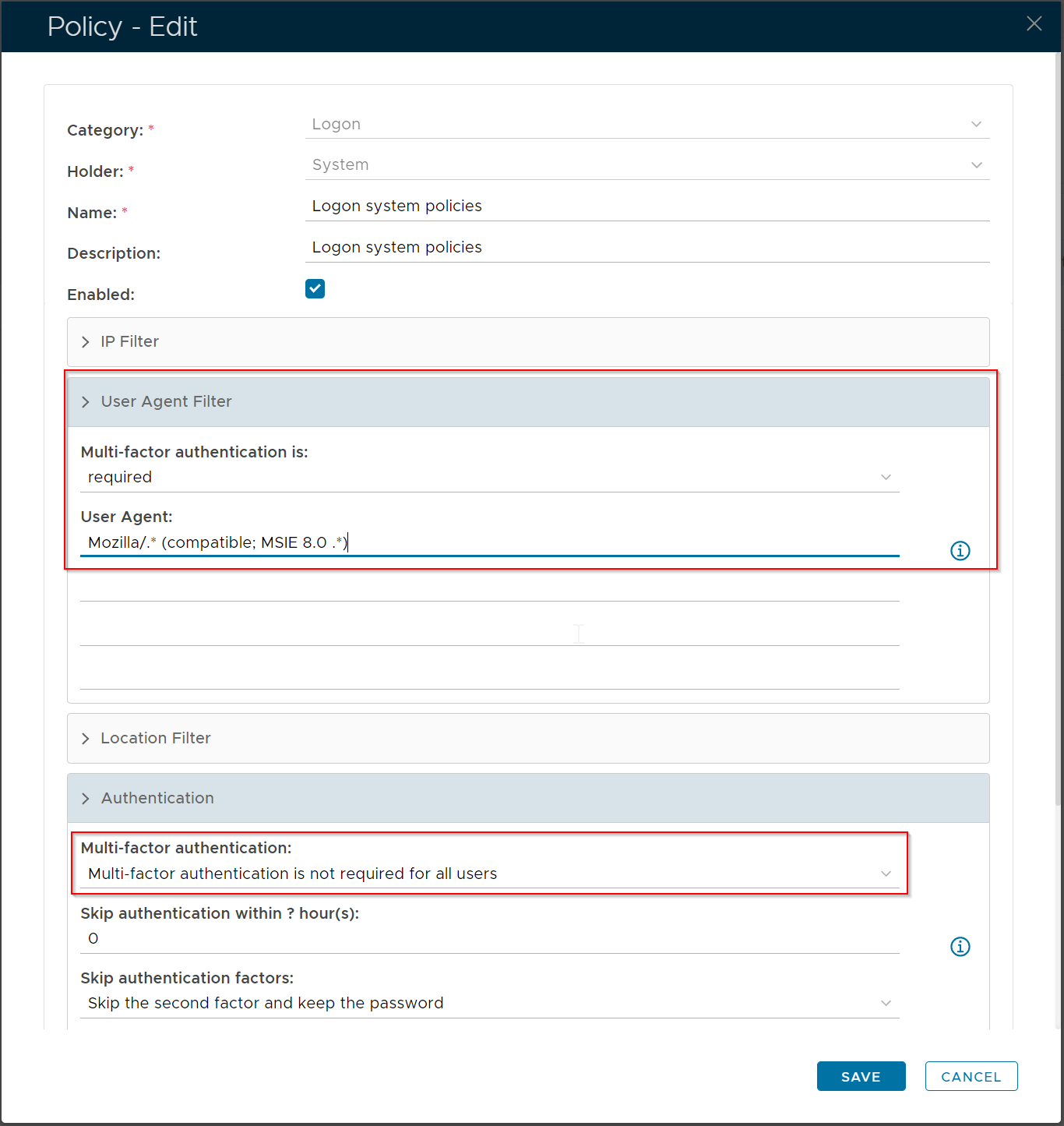Click the Cancel button
Screen dimensions: 1064x1126
[971, 1076]
